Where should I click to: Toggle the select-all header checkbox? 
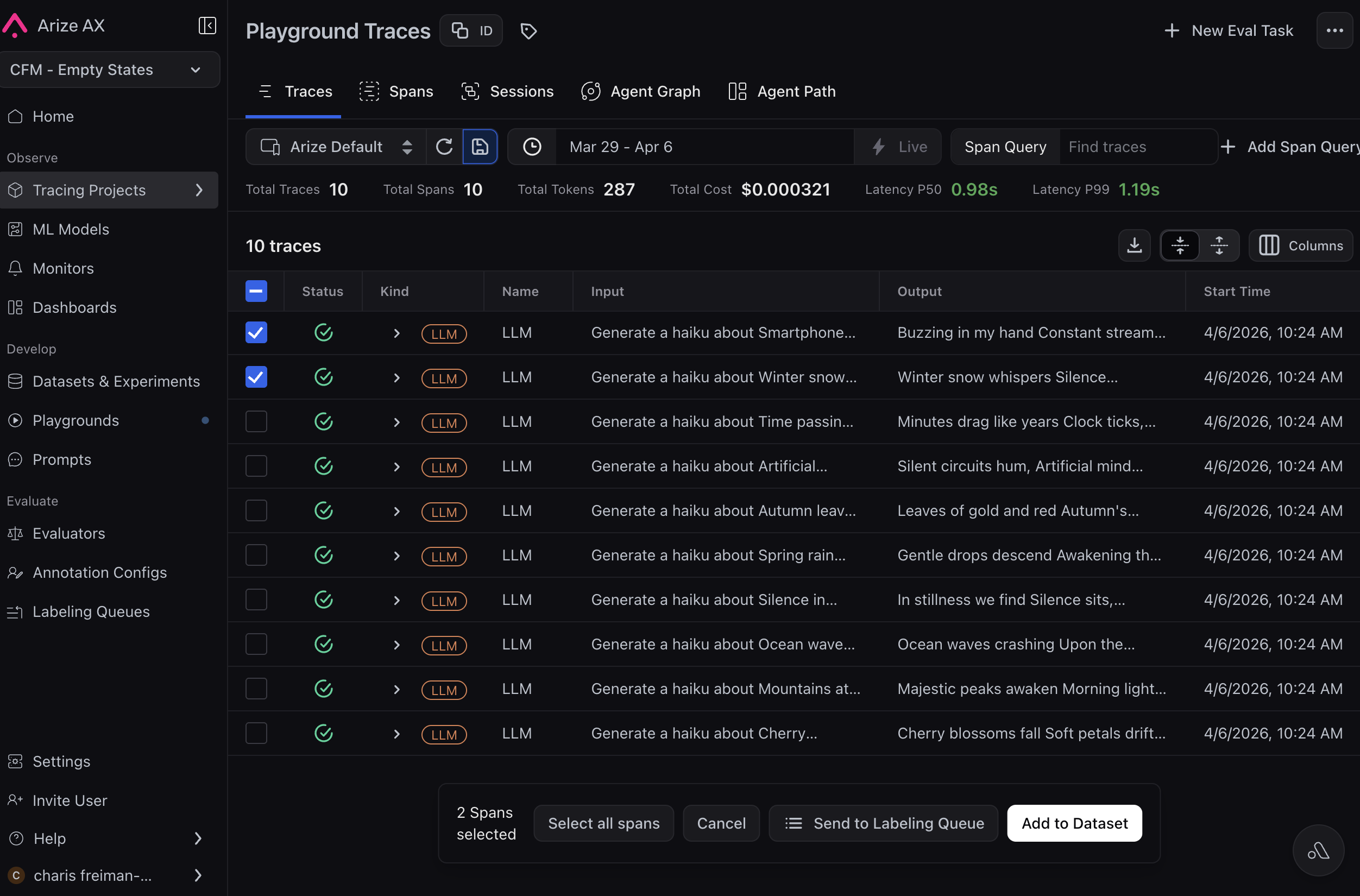click(x=256, y=291)
